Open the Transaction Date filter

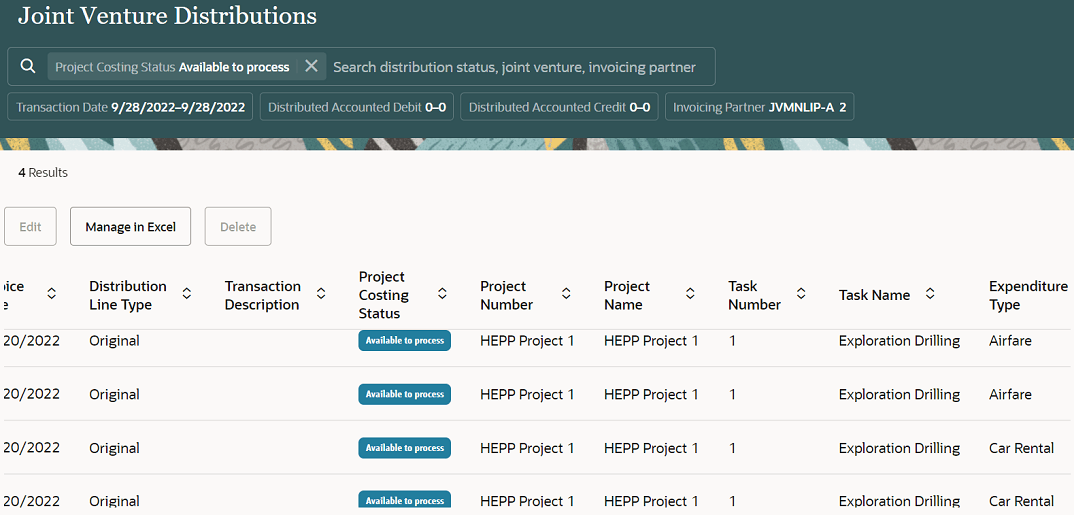tap(131, 107)
